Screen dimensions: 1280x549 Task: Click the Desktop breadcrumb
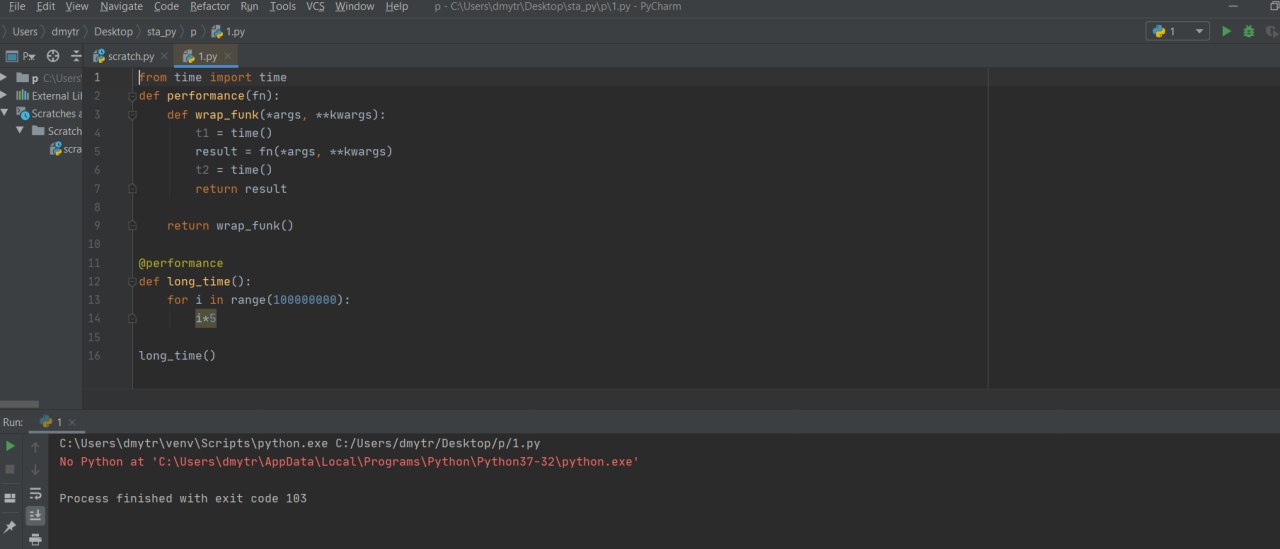coord(113,32)
